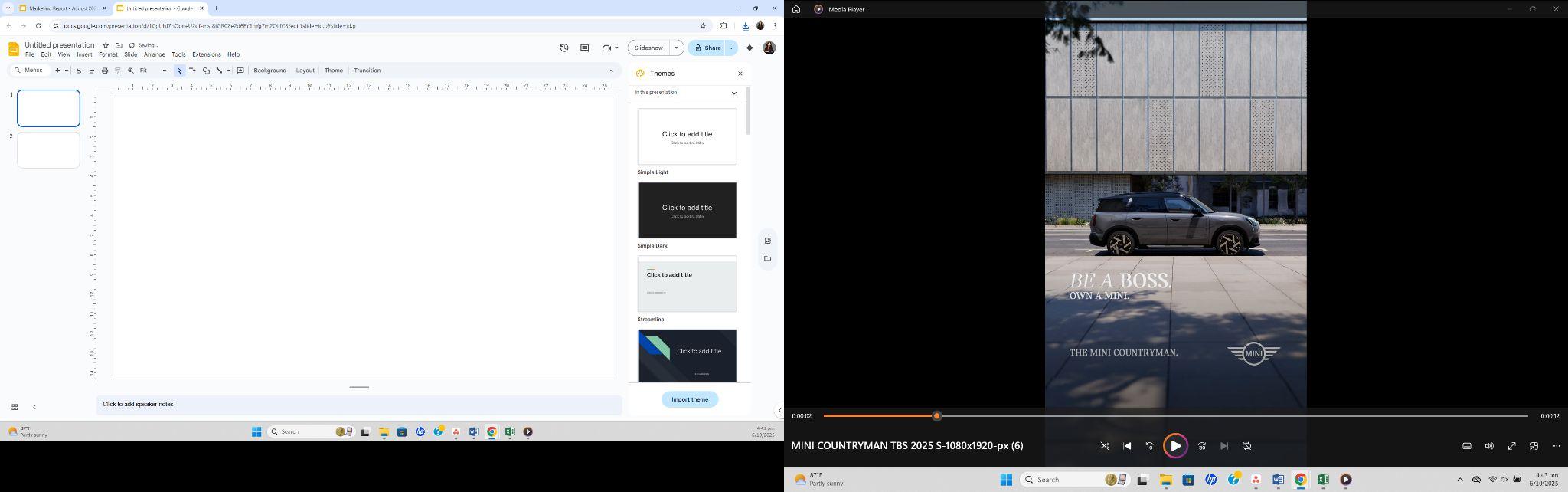Open the line tool dropdown arrow
This screenshot has width=1568, height=492.
[x=228, y=71]
